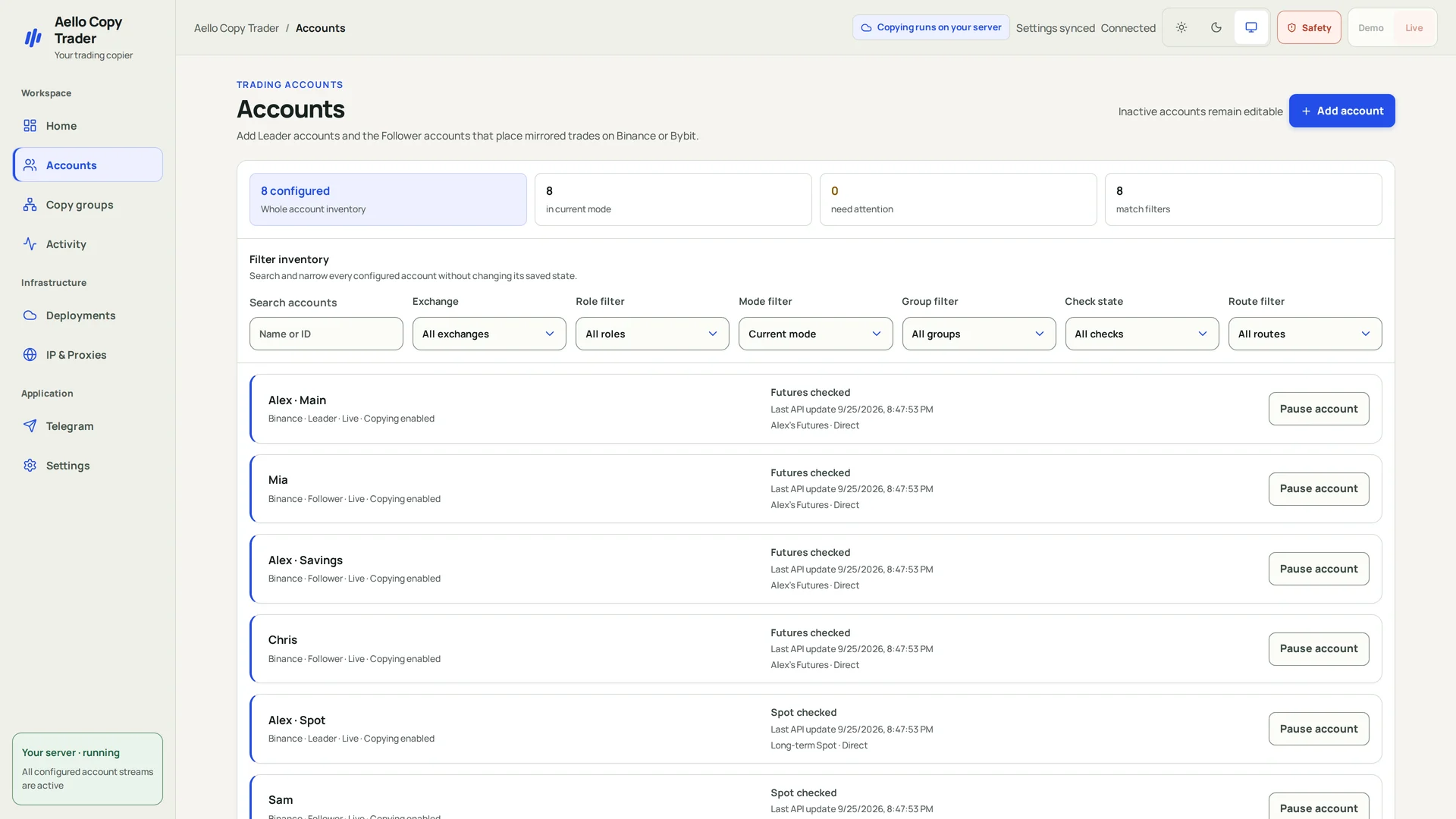Switch to Live mode

(1414, 28)
